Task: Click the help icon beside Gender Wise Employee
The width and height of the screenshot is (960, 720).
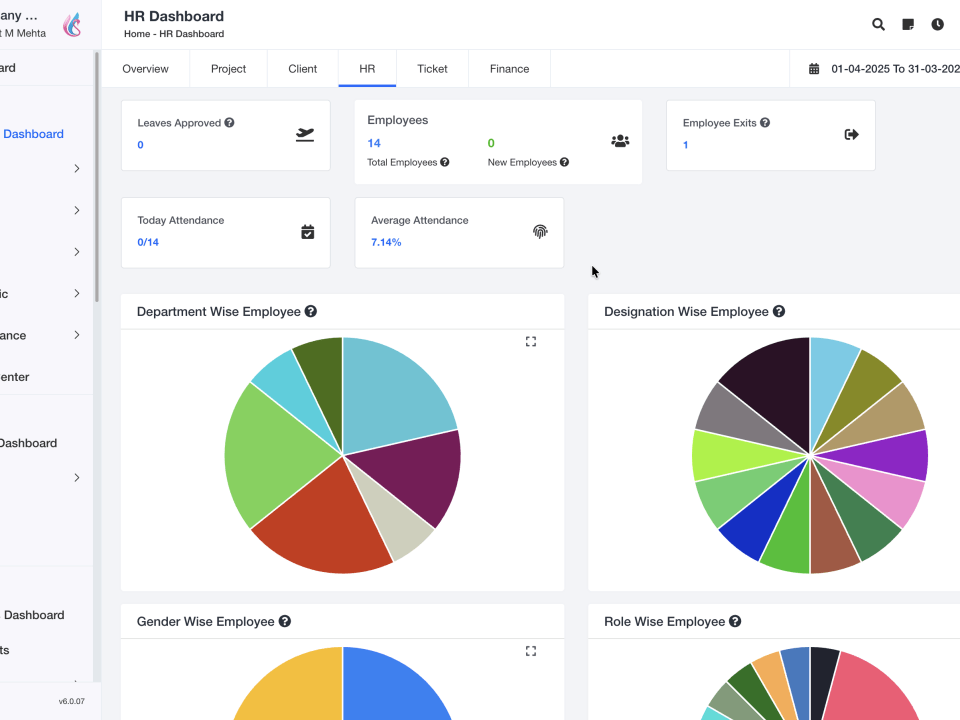Action: tap(285, 621)
